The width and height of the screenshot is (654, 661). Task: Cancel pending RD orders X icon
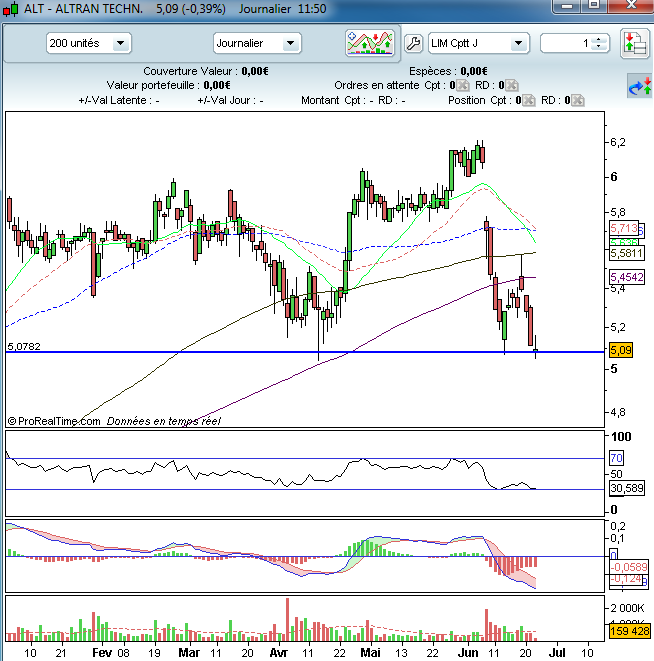[511, 85]
